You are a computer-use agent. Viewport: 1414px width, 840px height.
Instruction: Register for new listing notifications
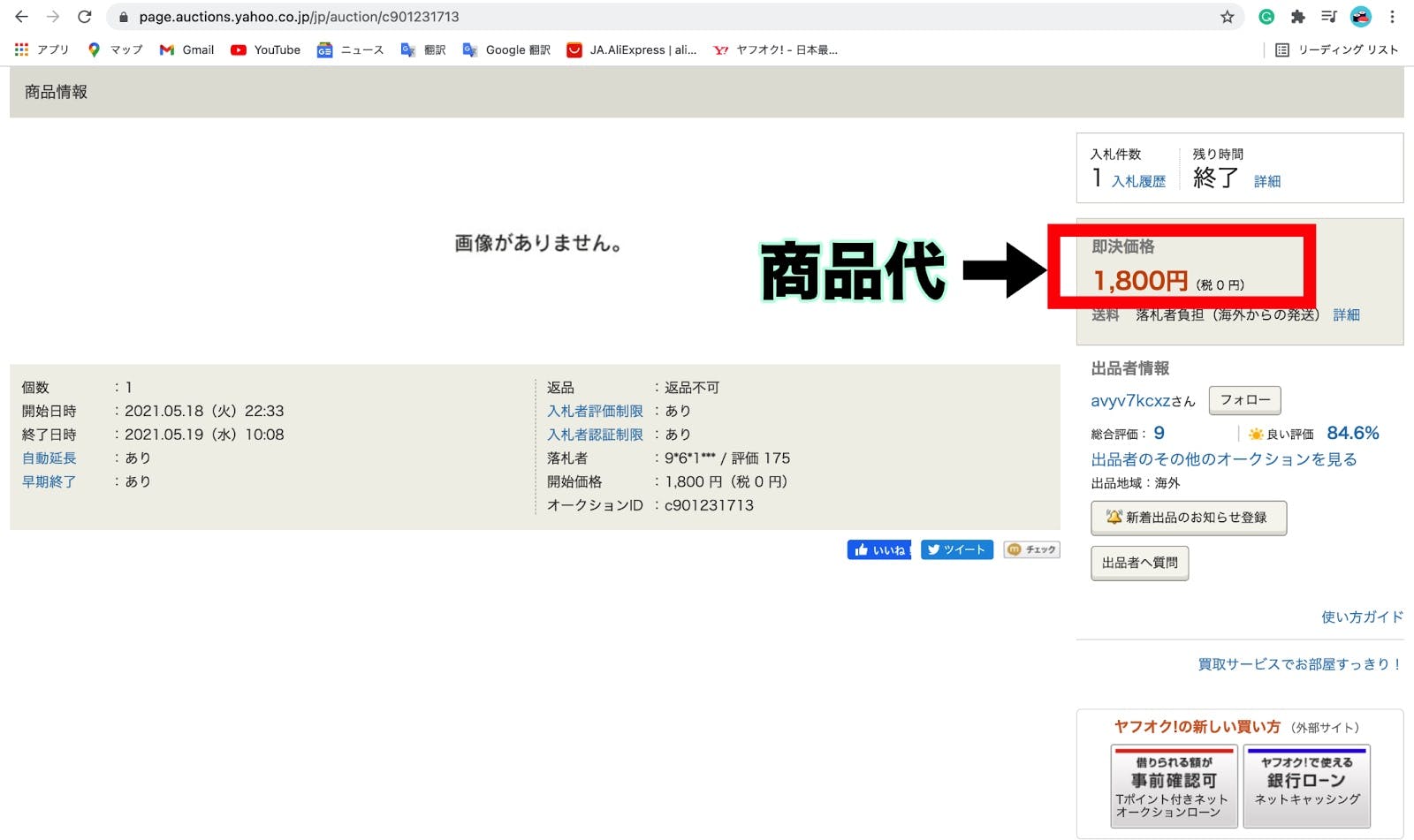[1188, 518]
